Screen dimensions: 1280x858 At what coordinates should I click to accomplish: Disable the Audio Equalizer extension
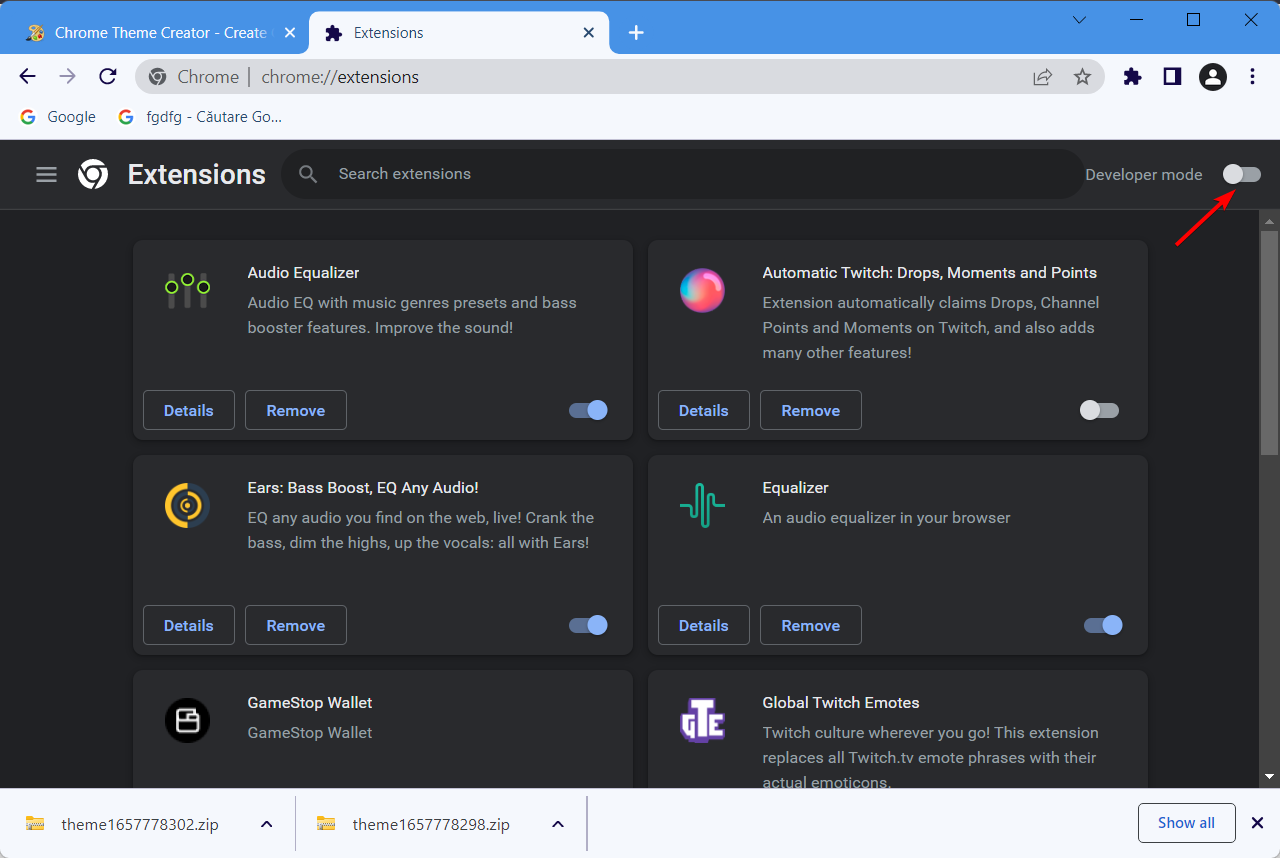point(588,410)
